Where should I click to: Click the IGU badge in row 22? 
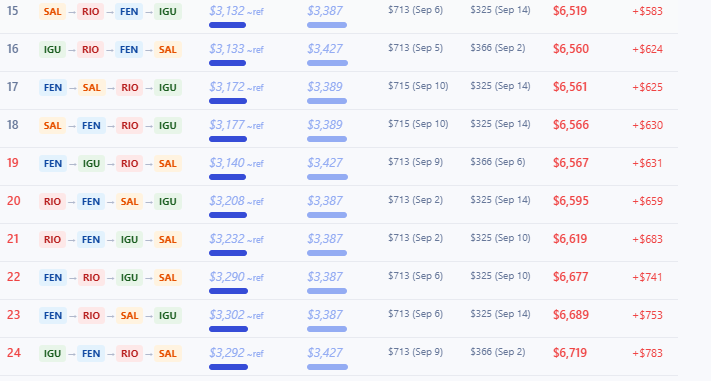tap(129, 278)
